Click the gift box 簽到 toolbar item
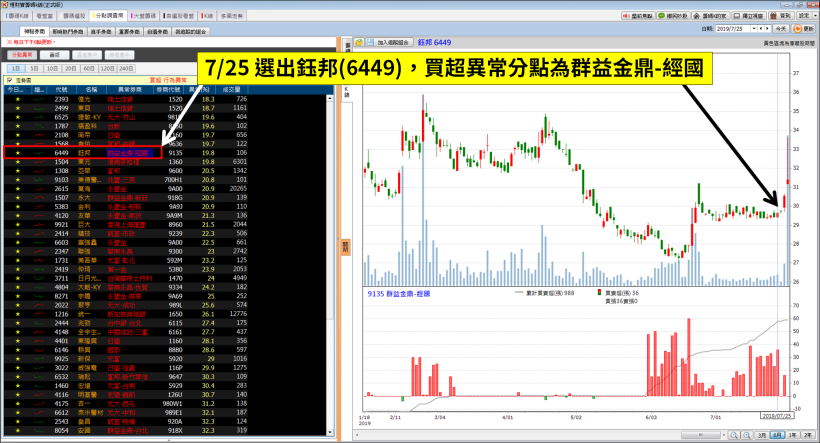The image size is (820, 443). [x=781, y=16]
